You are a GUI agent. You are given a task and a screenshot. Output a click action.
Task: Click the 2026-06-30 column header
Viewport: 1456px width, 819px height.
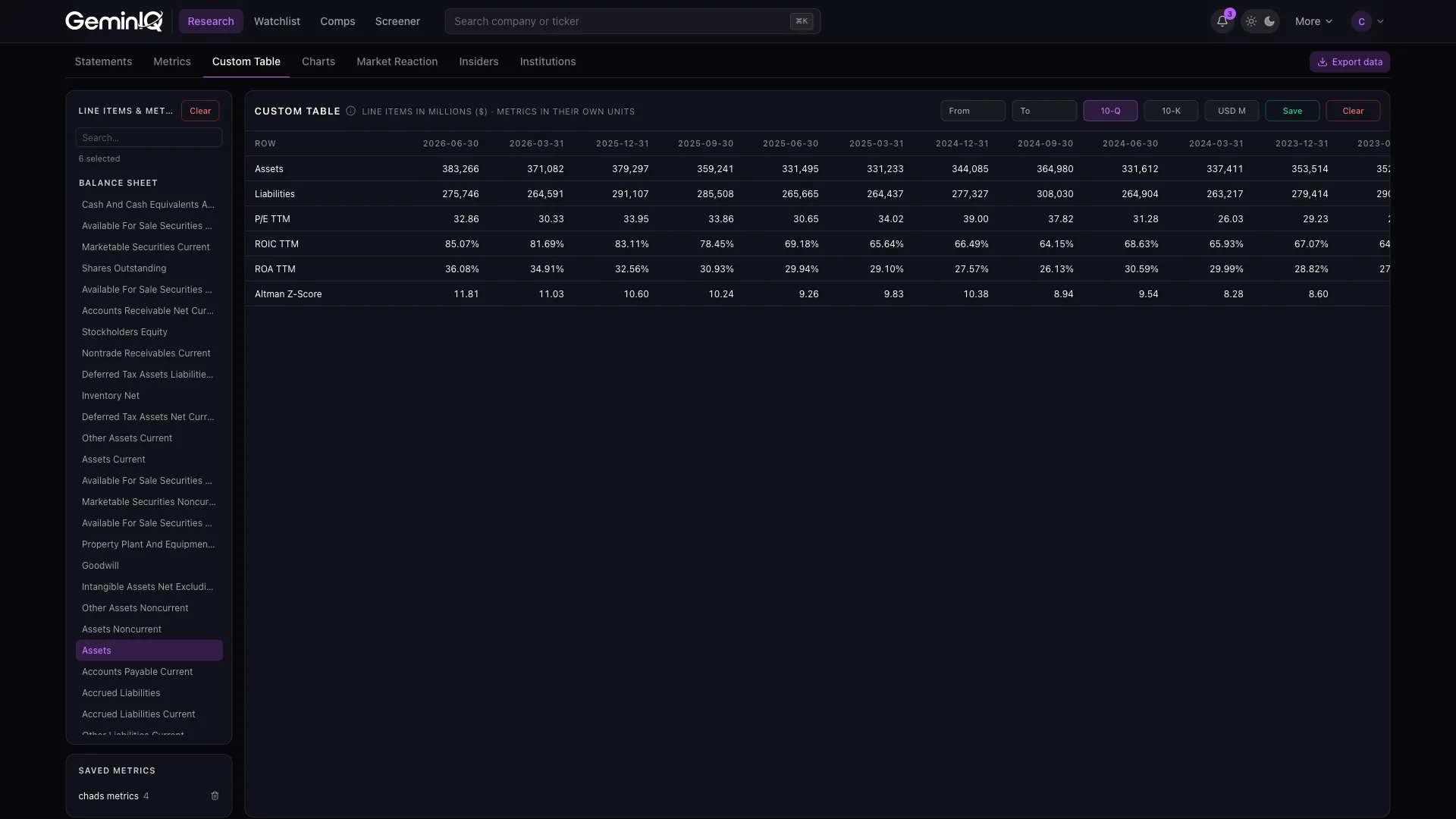click(x=450, y=143)
